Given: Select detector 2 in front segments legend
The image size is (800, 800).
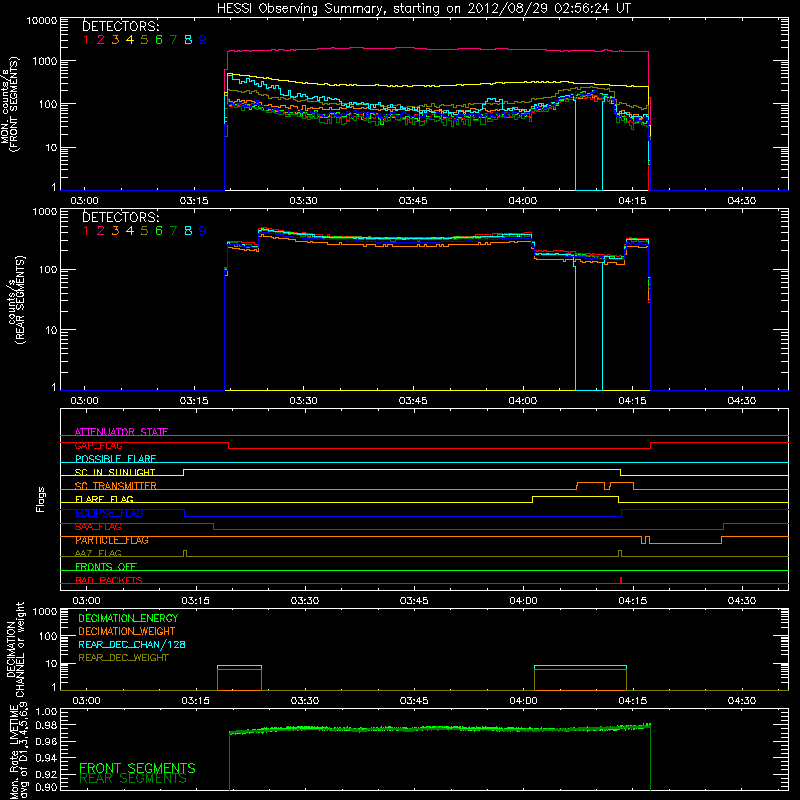Looking at the screenshot, I should coord(101,40).
